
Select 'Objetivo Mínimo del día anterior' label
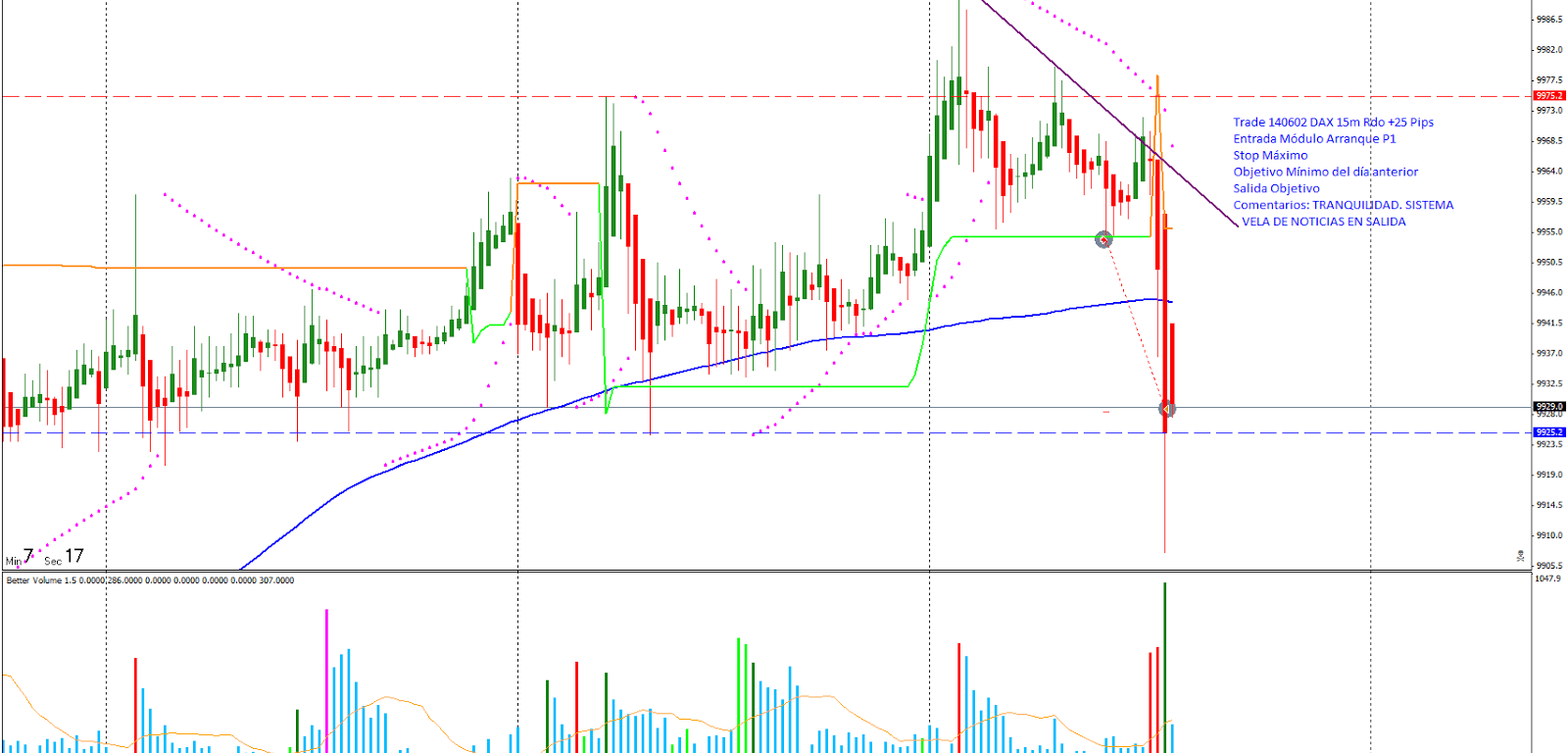coord(1324,173)
